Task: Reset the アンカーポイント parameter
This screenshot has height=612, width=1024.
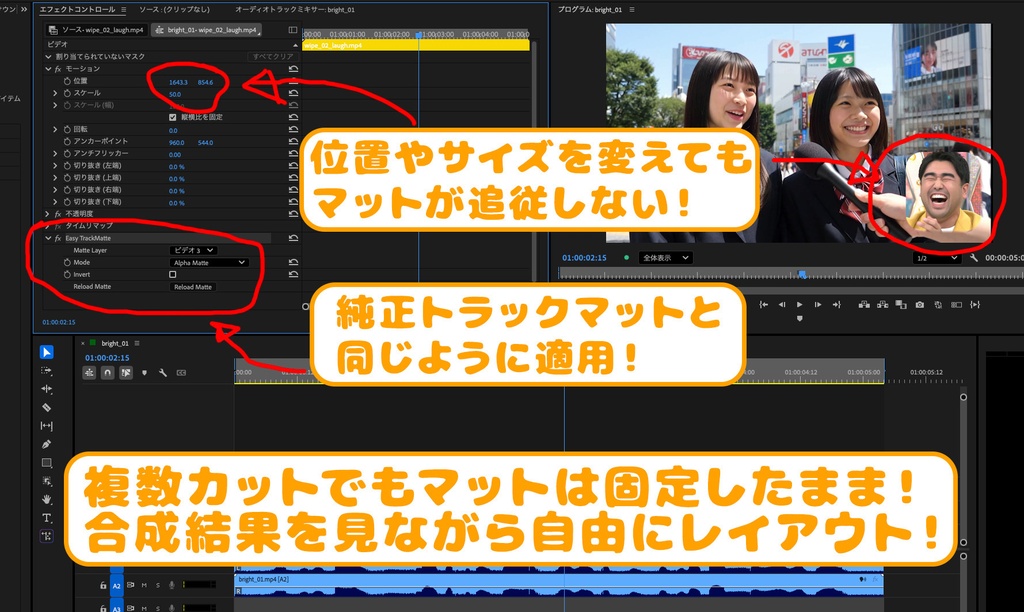Action: click(293, 141)
